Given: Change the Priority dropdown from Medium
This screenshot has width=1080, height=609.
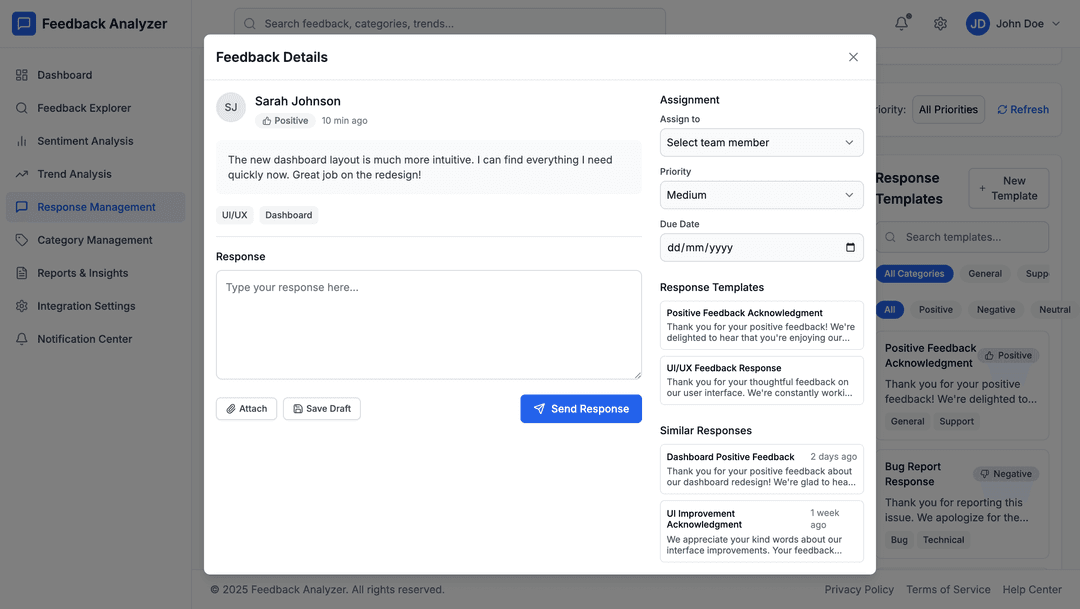Looking at the screenshot, I should pyautogui.click(x=761, y=194).
